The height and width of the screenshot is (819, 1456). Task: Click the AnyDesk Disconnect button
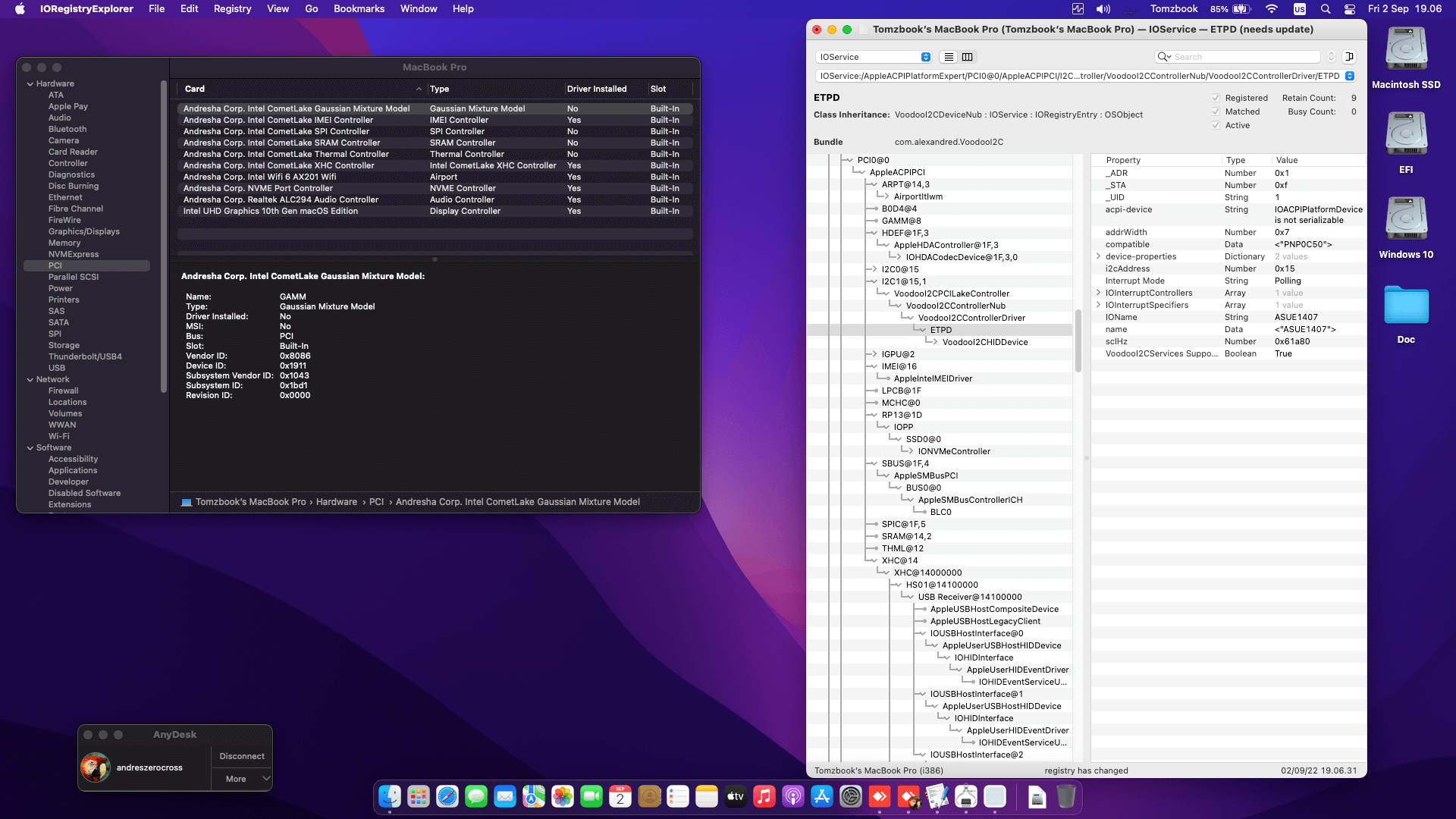242,756
